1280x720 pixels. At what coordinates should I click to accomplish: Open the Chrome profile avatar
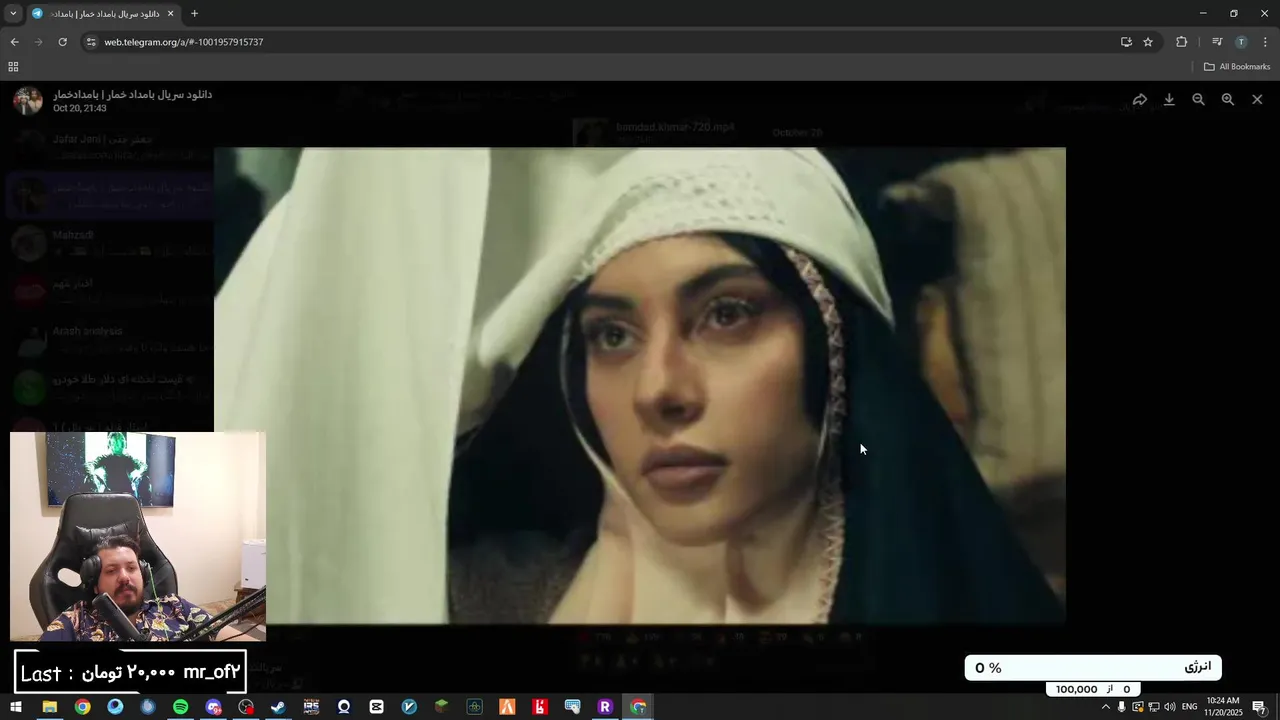click(x=1241, y=42)
